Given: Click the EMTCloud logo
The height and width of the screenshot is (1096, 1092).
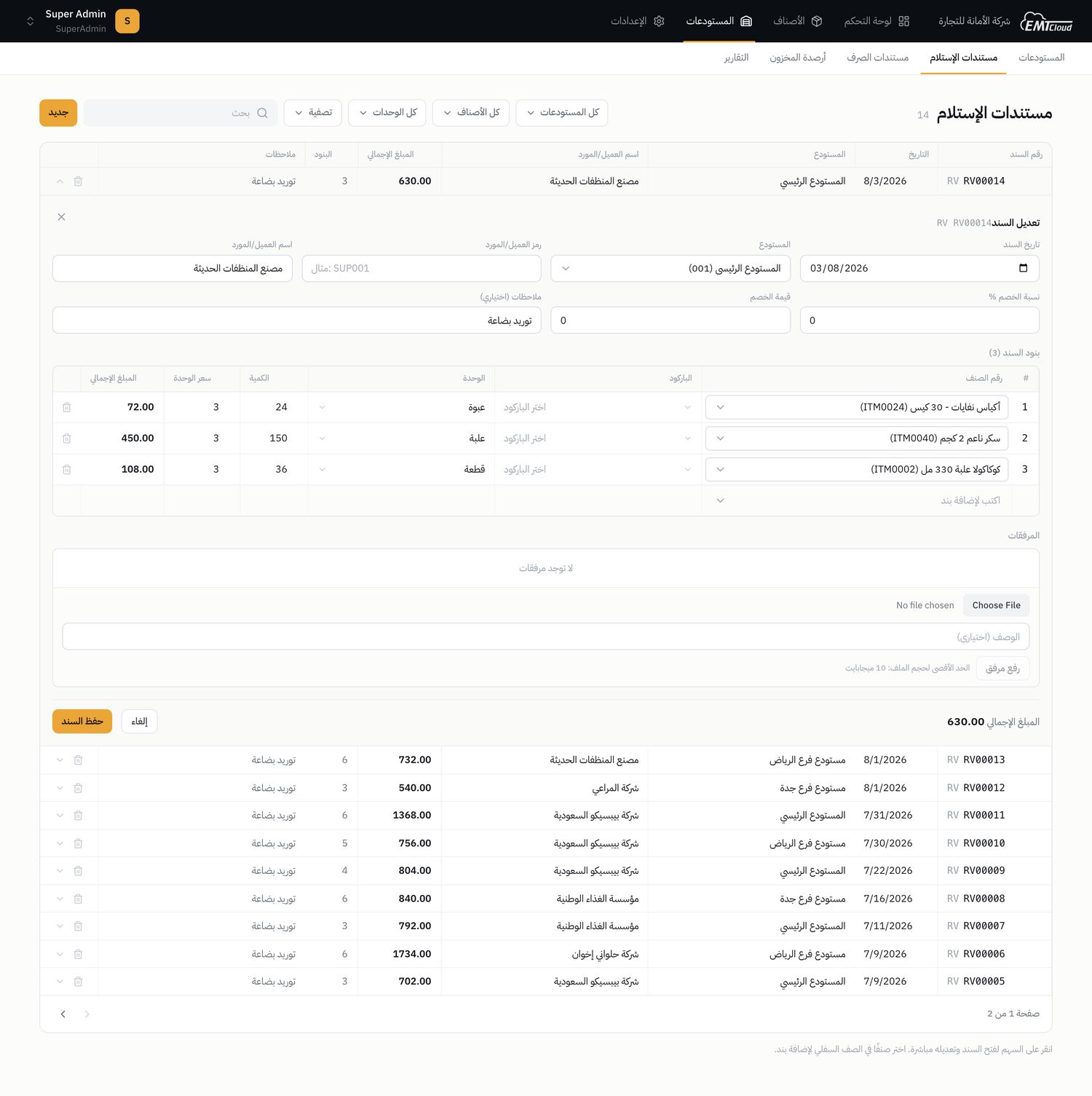Looking at the screenshot, I should (x=1046, y=22).
